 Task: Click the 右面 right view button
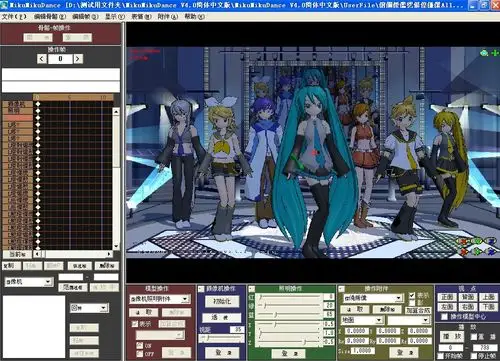(x=468, y=306)
